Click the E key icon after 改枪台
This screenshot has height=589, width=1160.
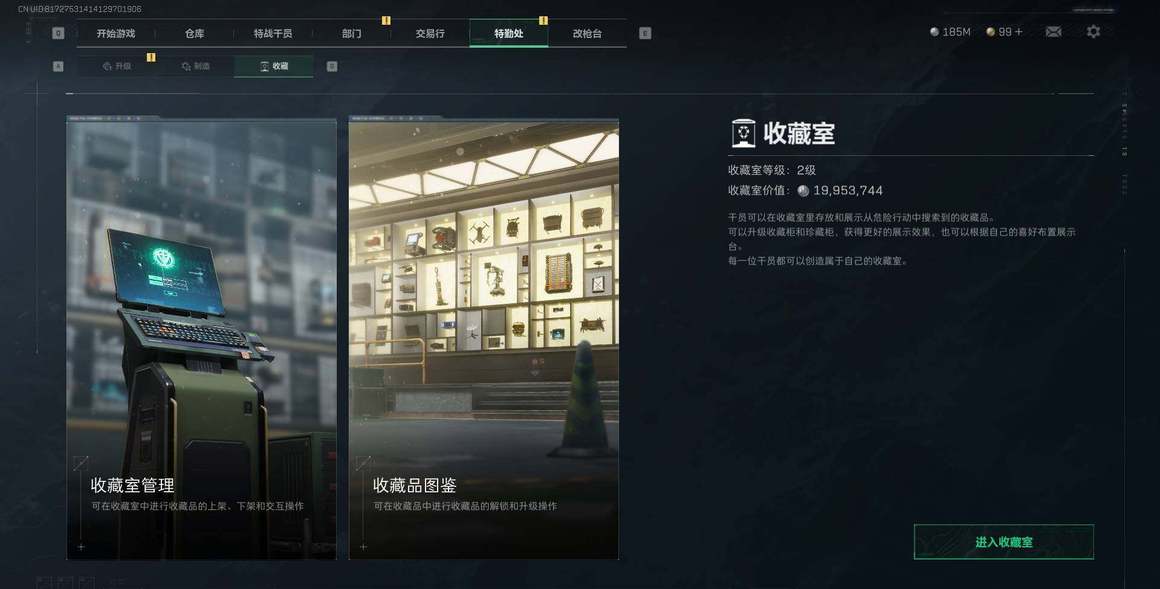coord(645,33)
